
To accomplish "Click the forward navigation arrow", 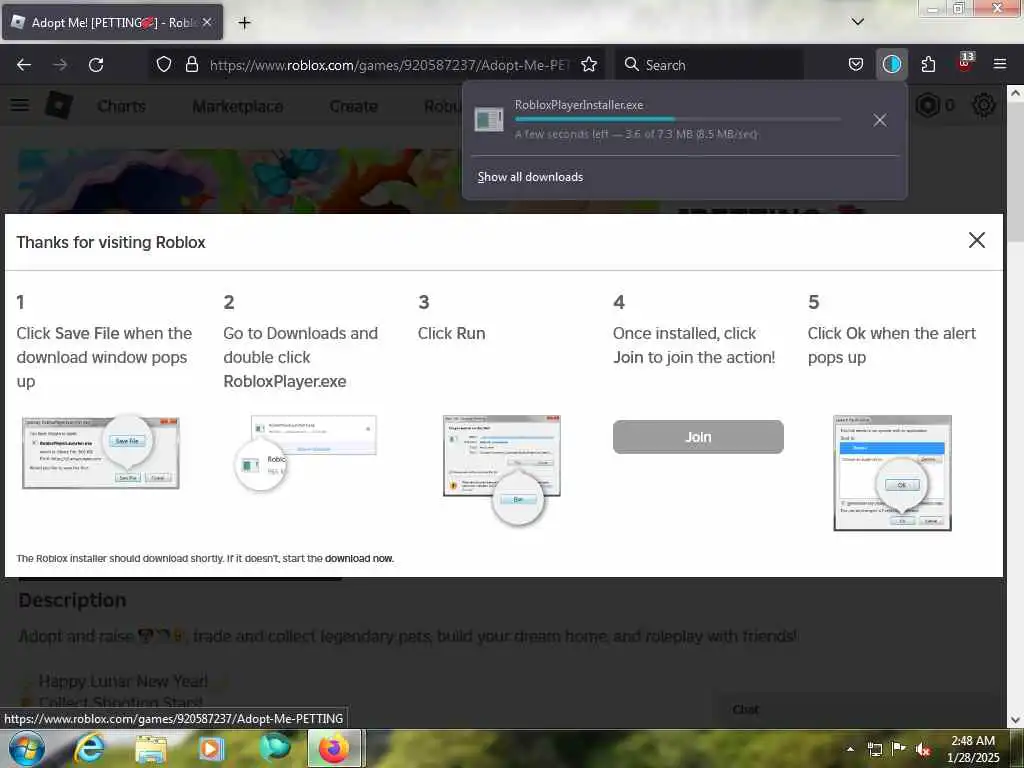I will tap(60, 65).
